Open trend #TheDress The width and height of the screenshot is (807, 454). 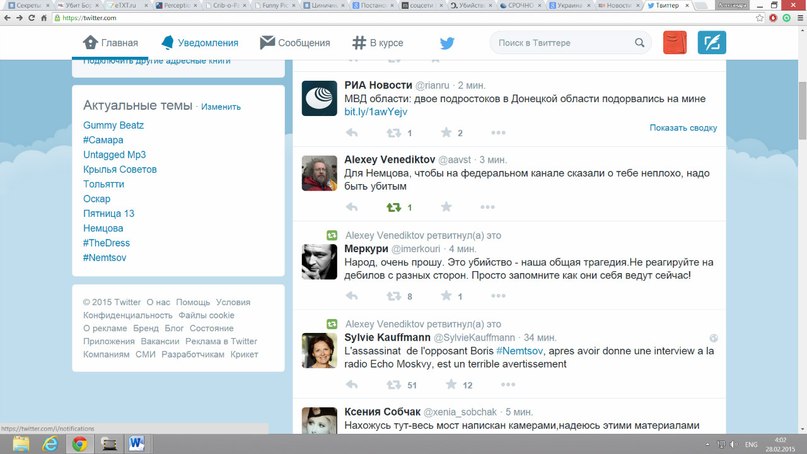106,243
